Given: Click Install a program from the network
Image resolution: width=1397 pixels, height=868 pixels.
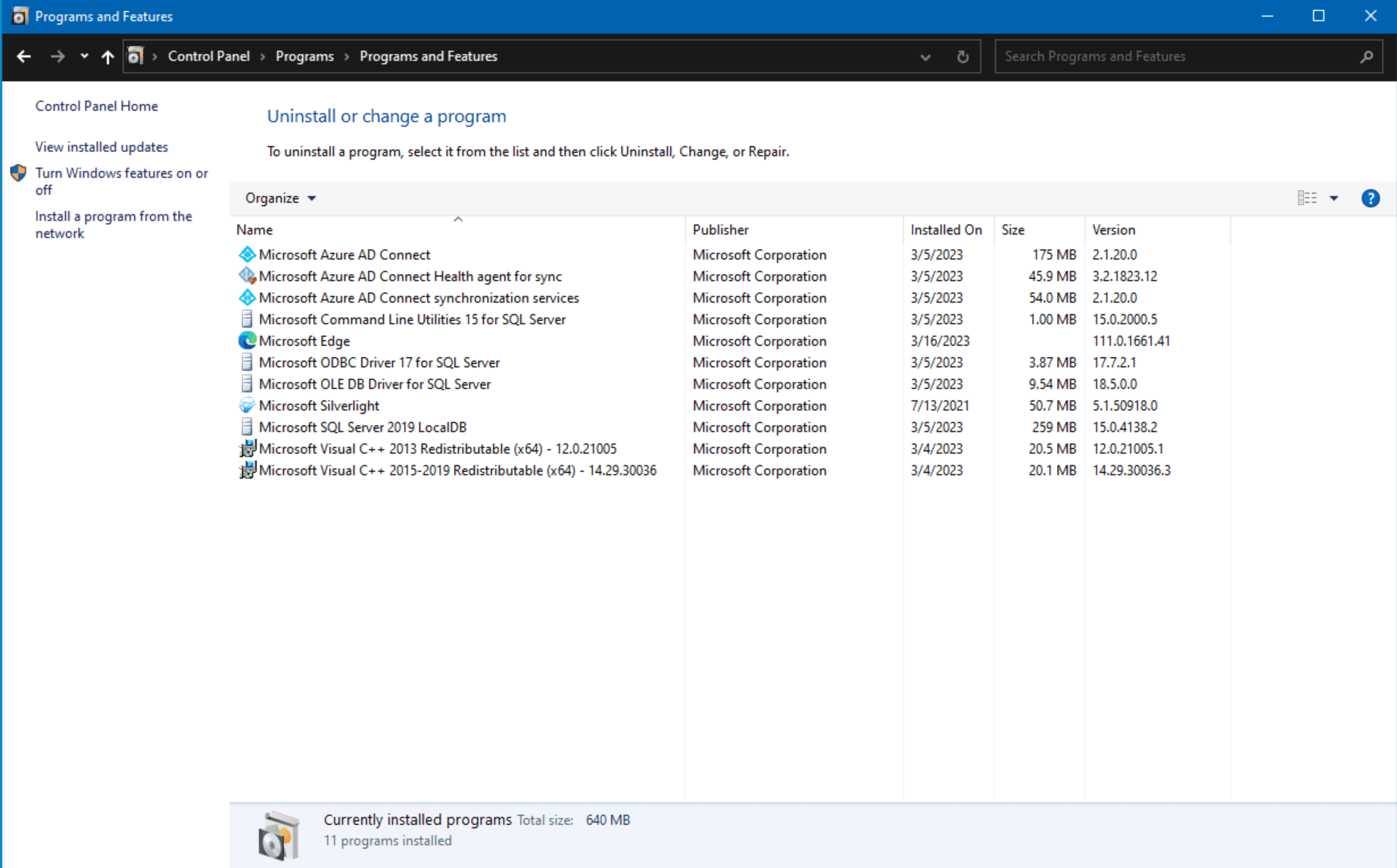Looking at the screenshot, I should point(113,224).
